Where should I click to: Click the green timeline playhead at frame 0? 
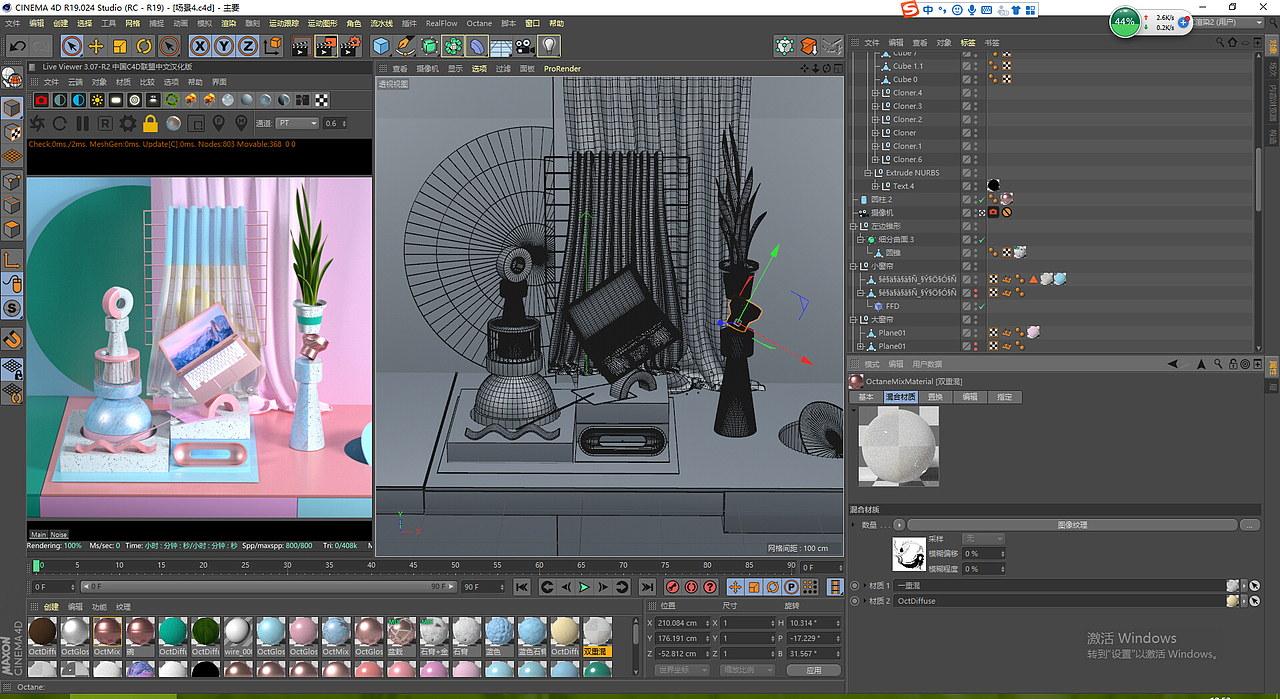[36, 566]
